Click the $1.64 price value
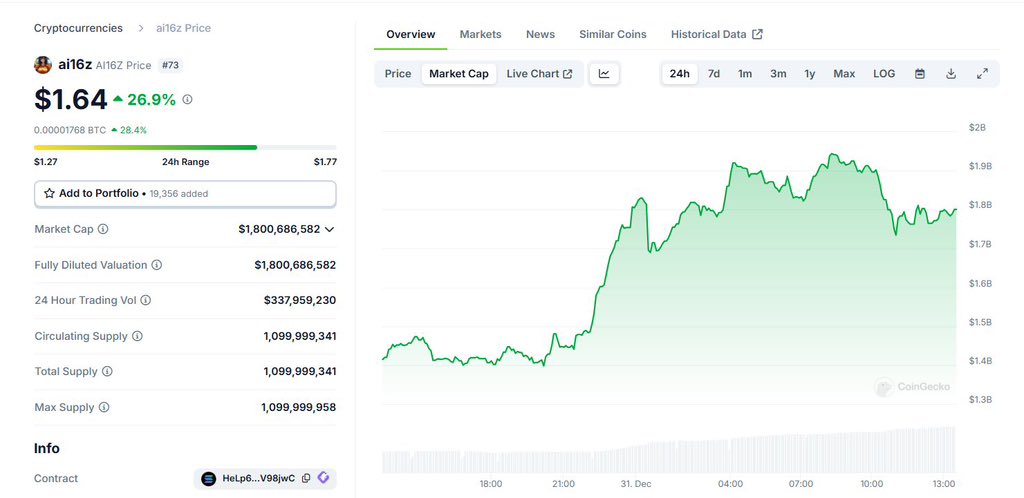Screen dimensions: 1024x498 71,99
